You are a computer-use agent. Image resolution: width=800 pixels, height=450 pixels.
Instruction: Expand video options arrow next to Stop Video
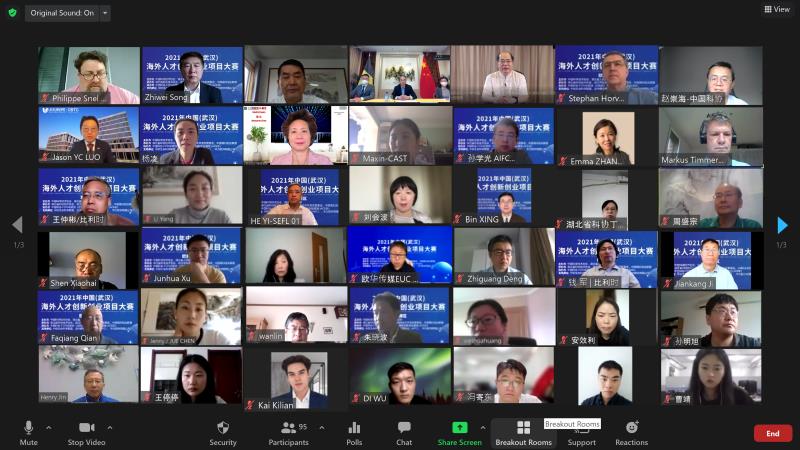pyautogui.click(x=110, y=428)
